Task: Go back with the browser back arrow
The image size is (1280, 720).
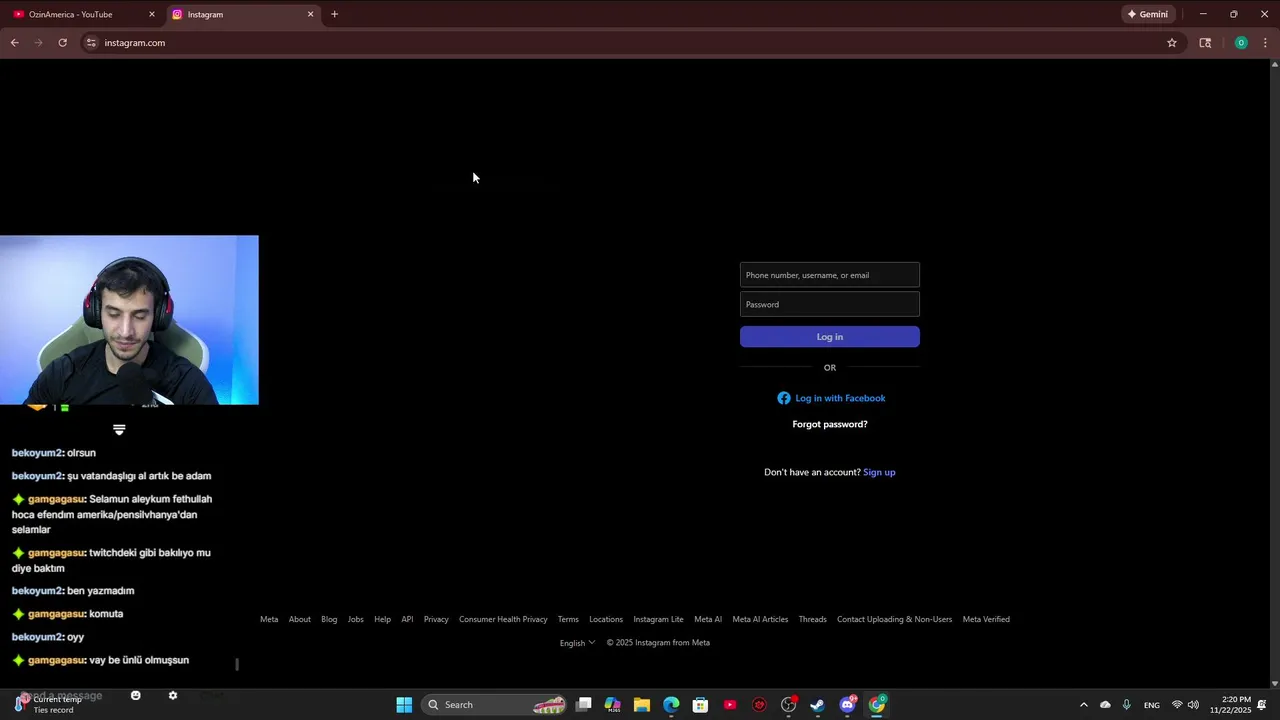Action: [x=14, y=43]
